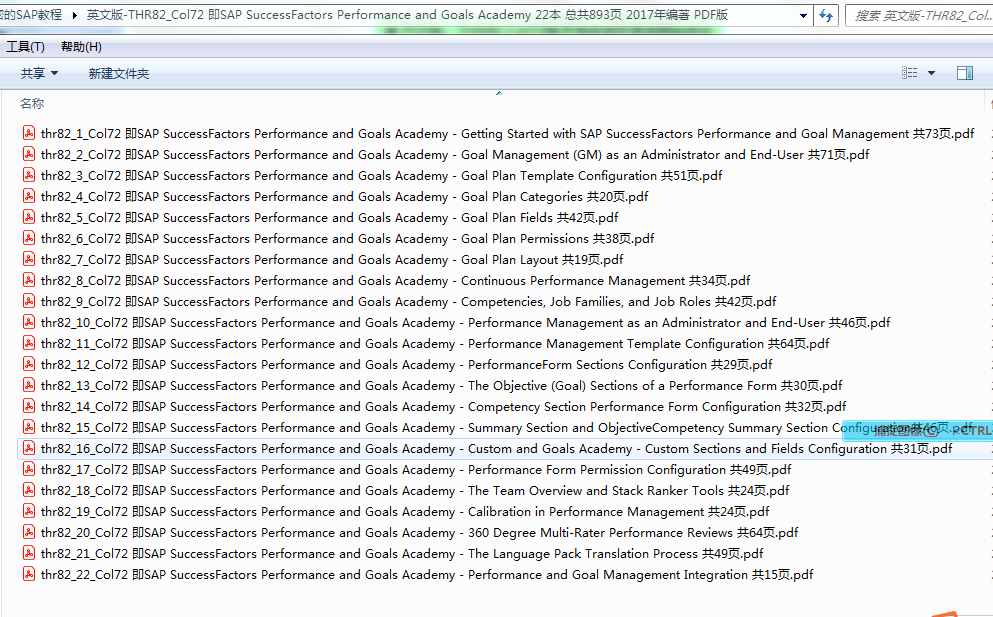Toggle the preview pane icon
The height and width of the screenshot is (617, 993).
coord(965,73)
